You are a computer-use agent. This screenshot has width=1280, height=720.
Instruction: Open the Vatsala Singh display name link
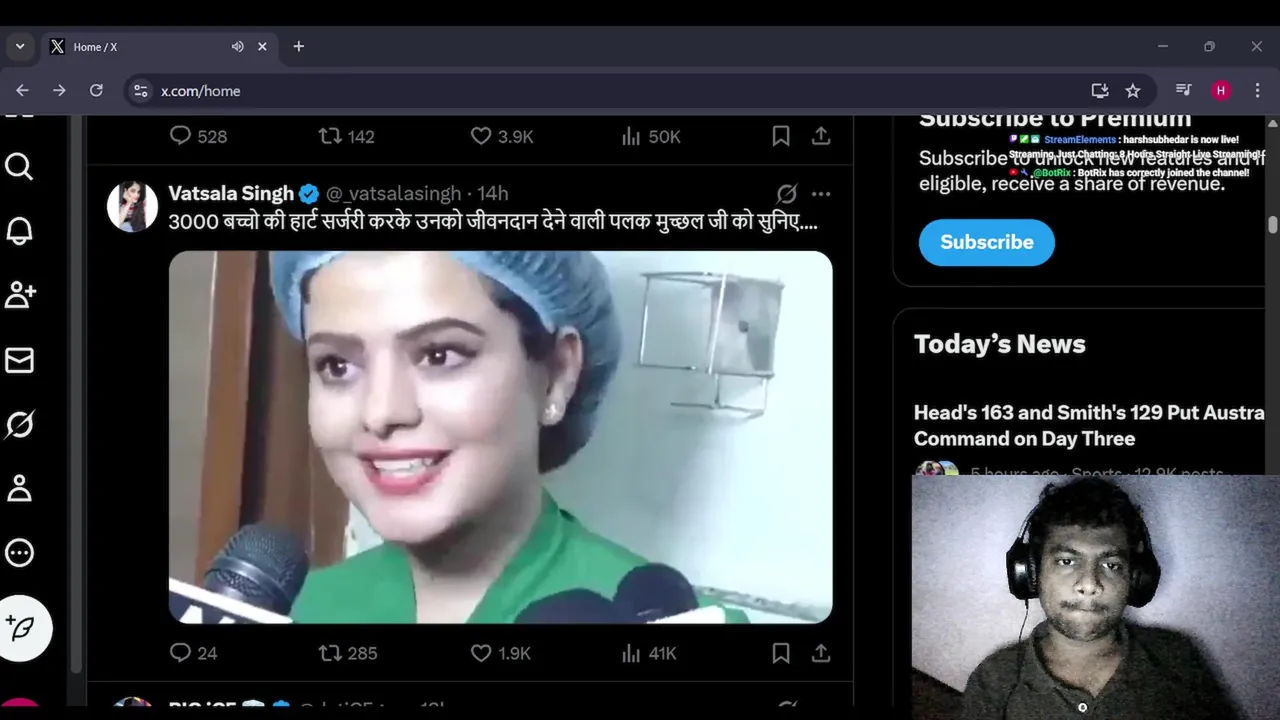point(231,193)
